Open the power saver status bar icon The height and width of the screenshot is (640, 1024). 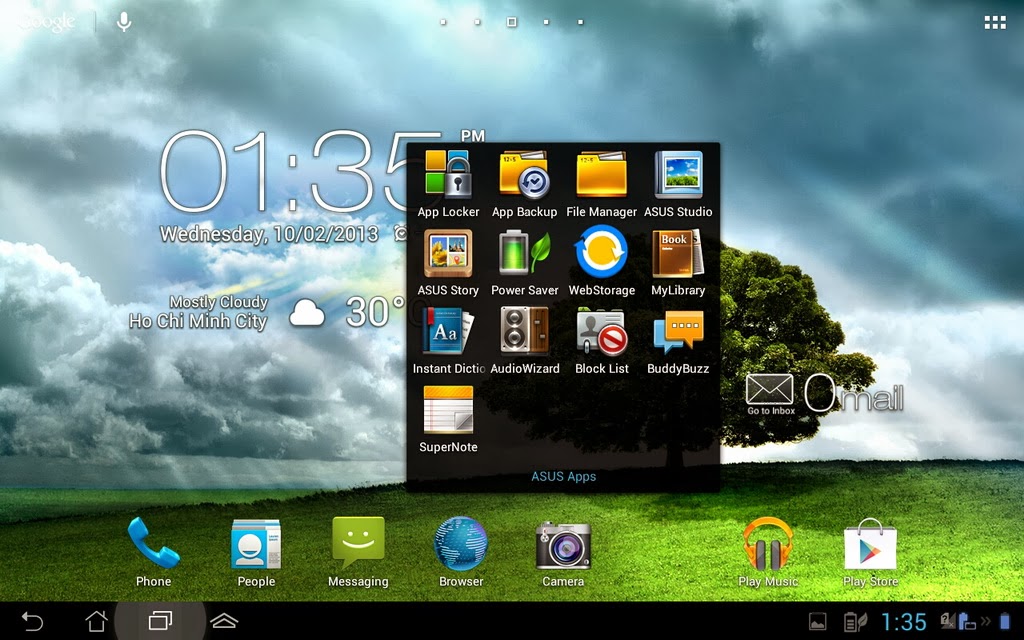[x=855, y=621]
